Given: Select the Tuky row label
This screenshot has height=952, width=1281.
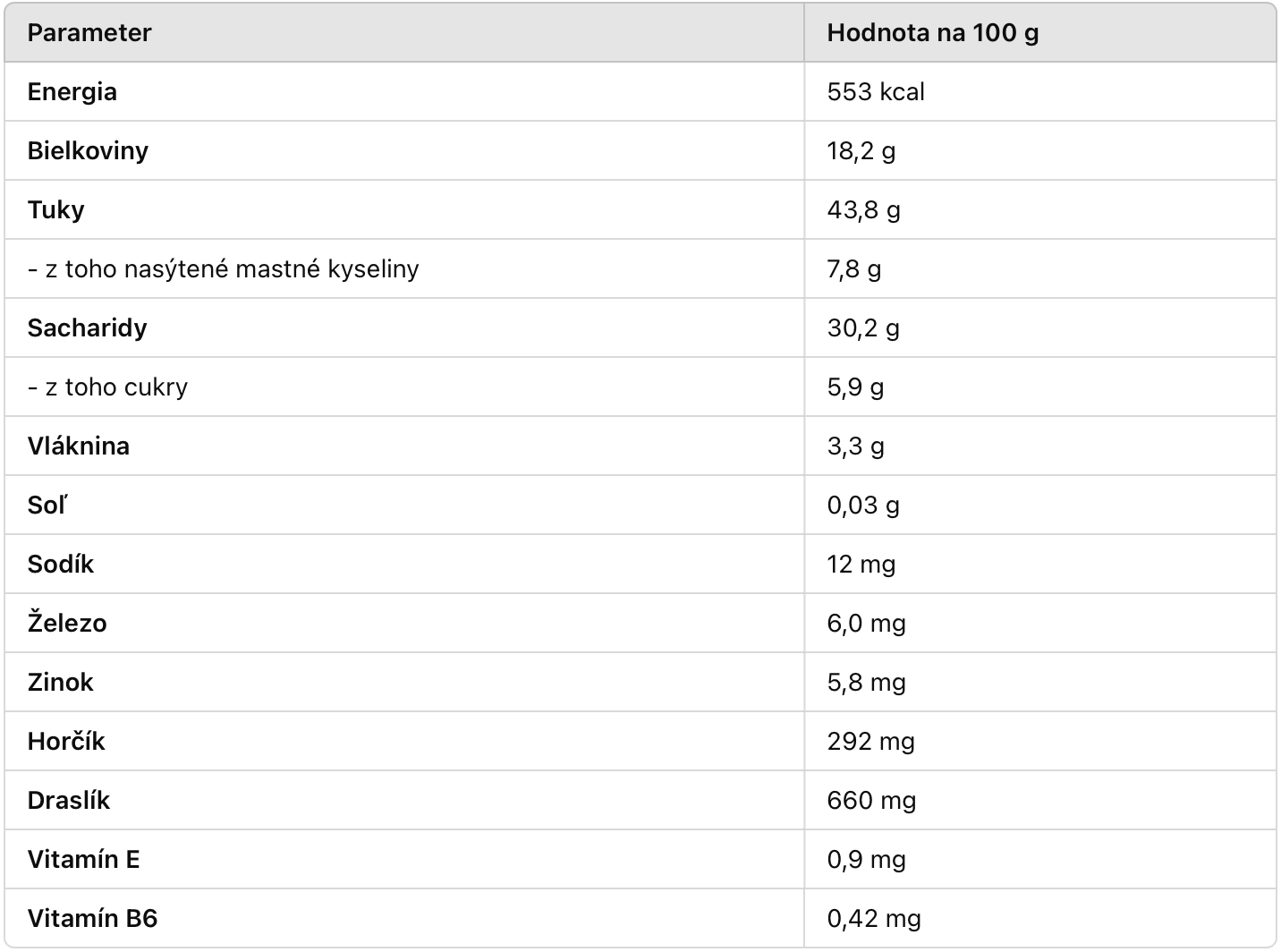Looking at the screenshot, I should click(55, 210).
